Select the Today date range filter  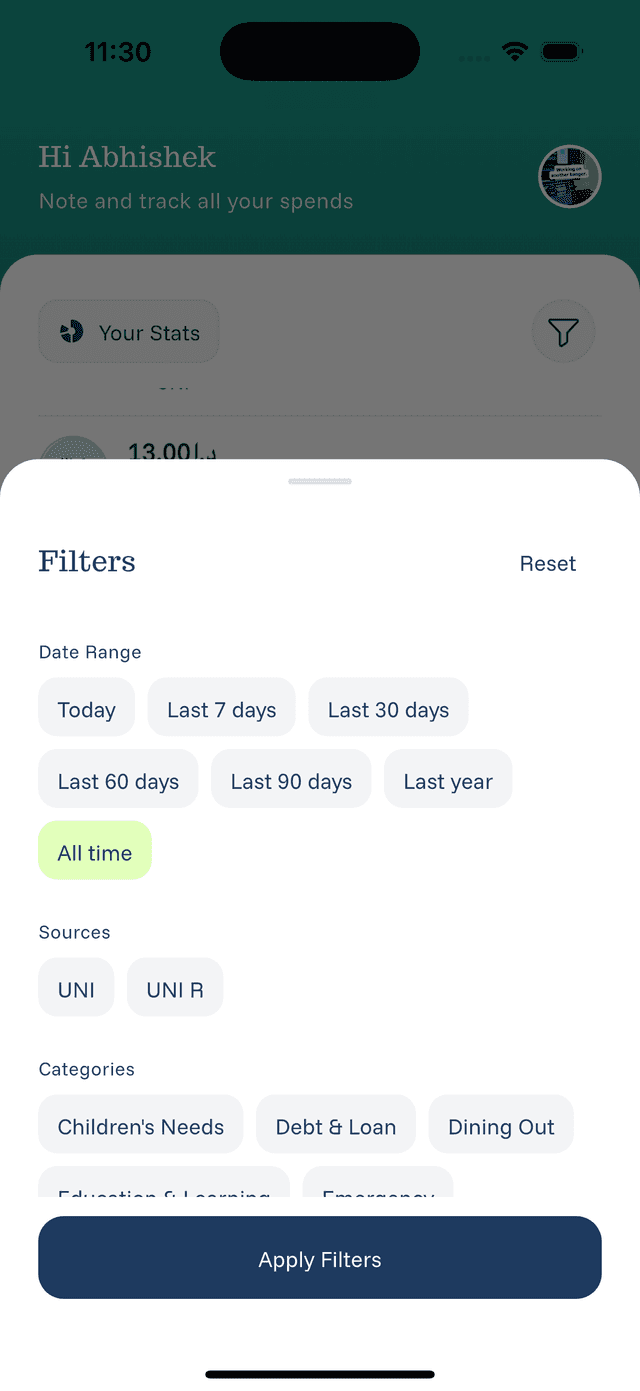(86, 708)
